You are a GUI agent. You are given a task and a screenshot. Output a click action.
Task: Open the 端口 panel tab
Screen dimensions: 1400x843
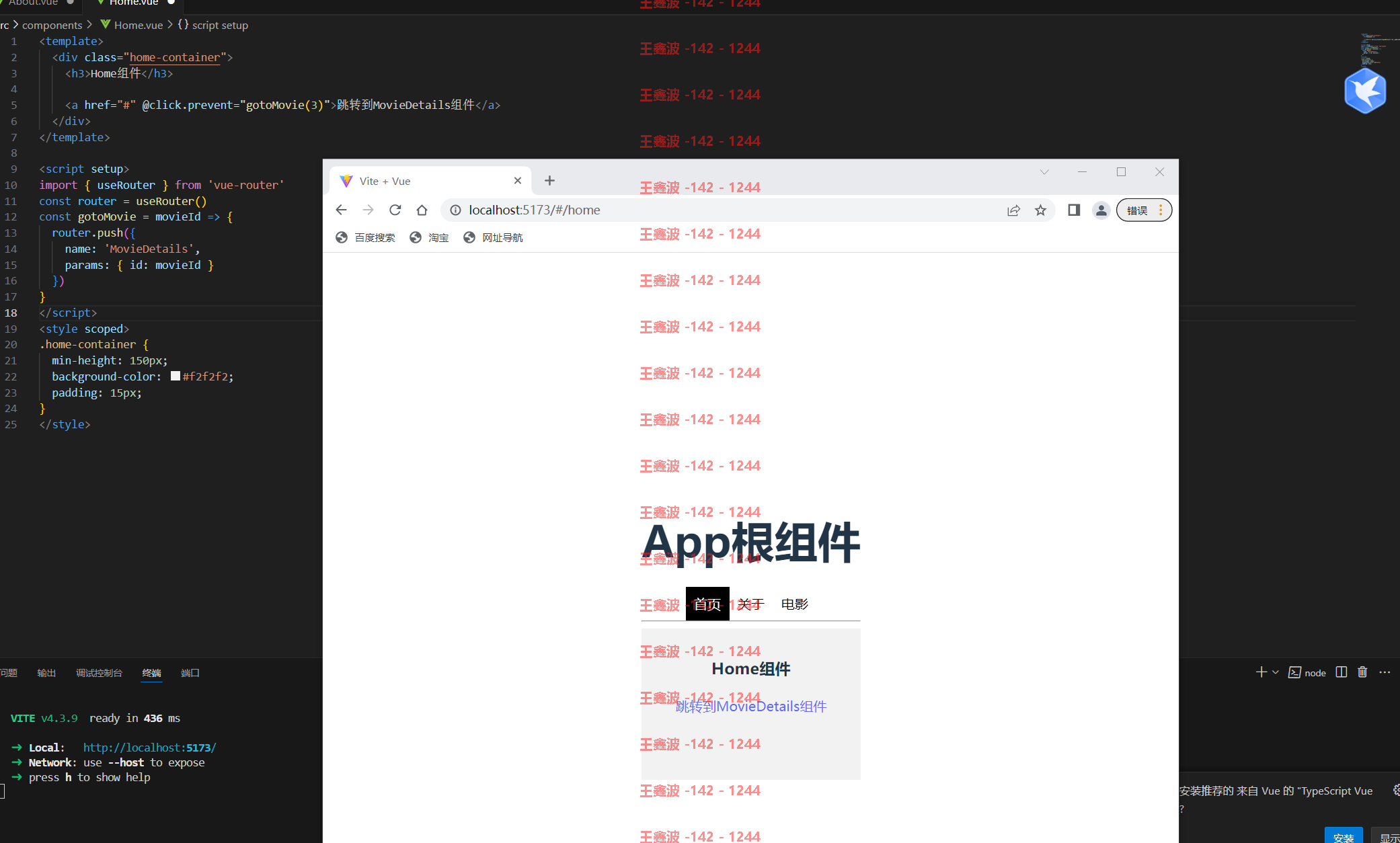[x=190, y=673]
